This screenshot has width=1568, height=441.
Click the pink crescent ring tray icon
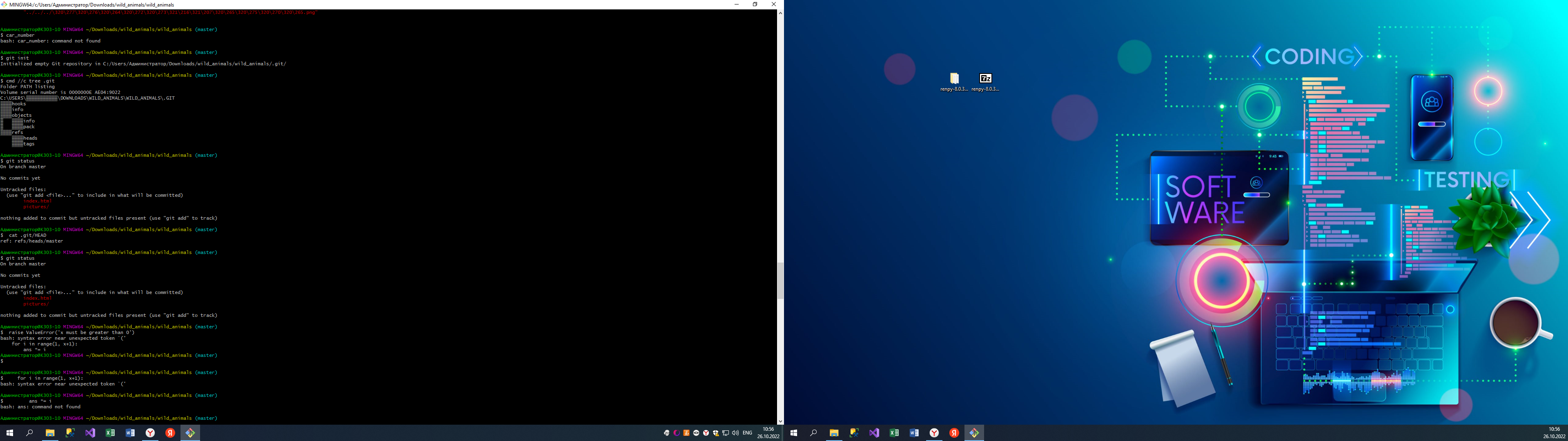coord(677,433)
